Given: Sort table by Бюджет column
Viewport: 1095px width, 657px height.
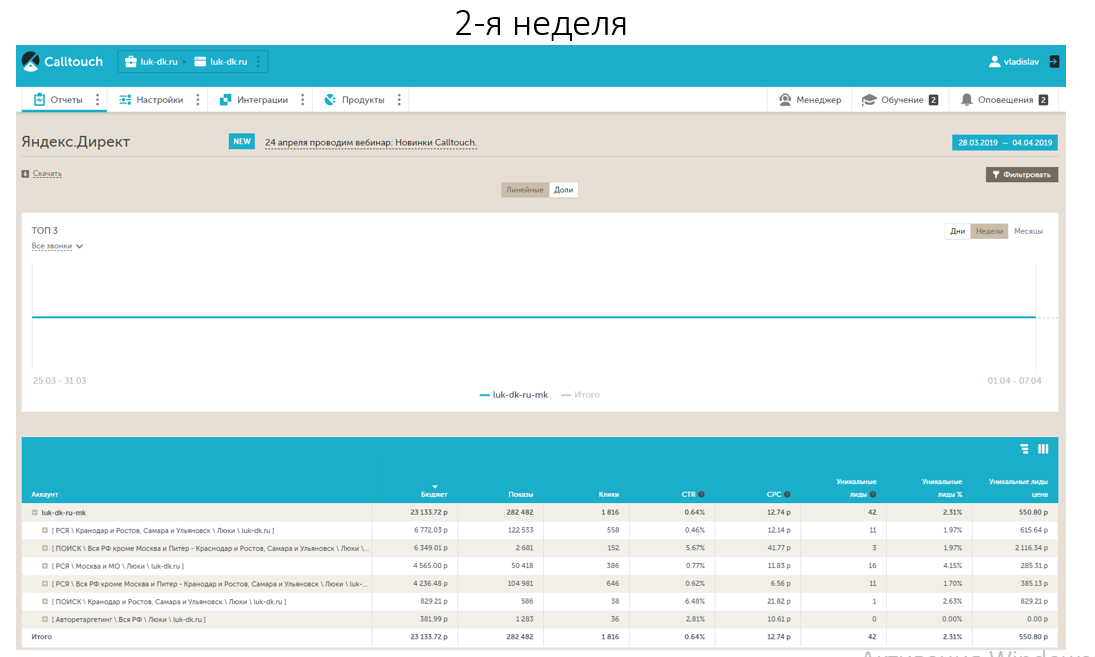Looking at the screenshot, I should tap(434, 494).
